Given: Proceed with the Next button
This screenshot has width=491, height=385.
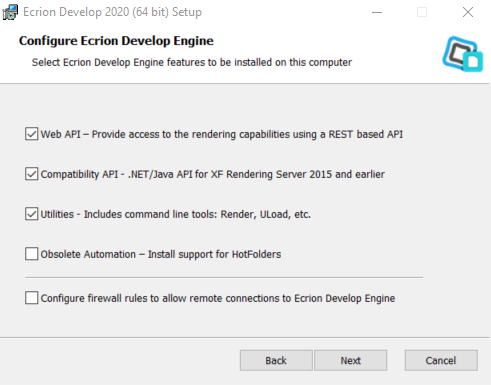Looking at the screenshot, I should (x=351, y=360).
